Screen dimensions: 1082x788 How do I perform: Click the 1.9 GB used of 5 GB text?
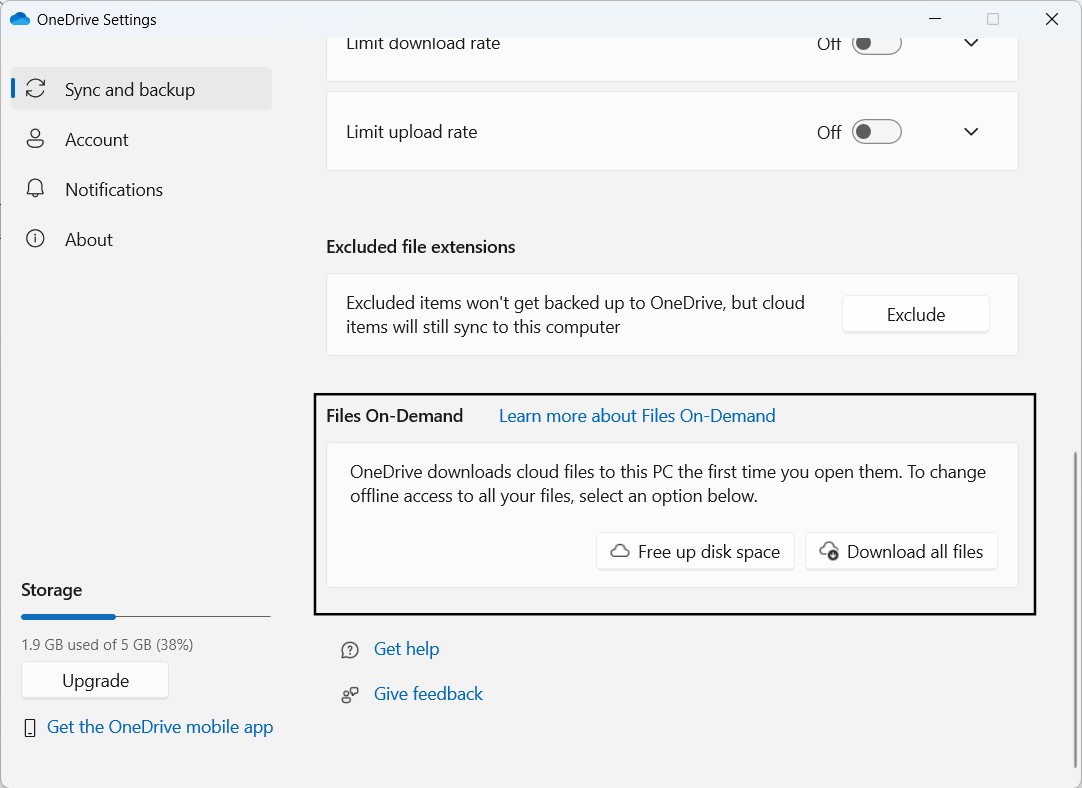107,644
